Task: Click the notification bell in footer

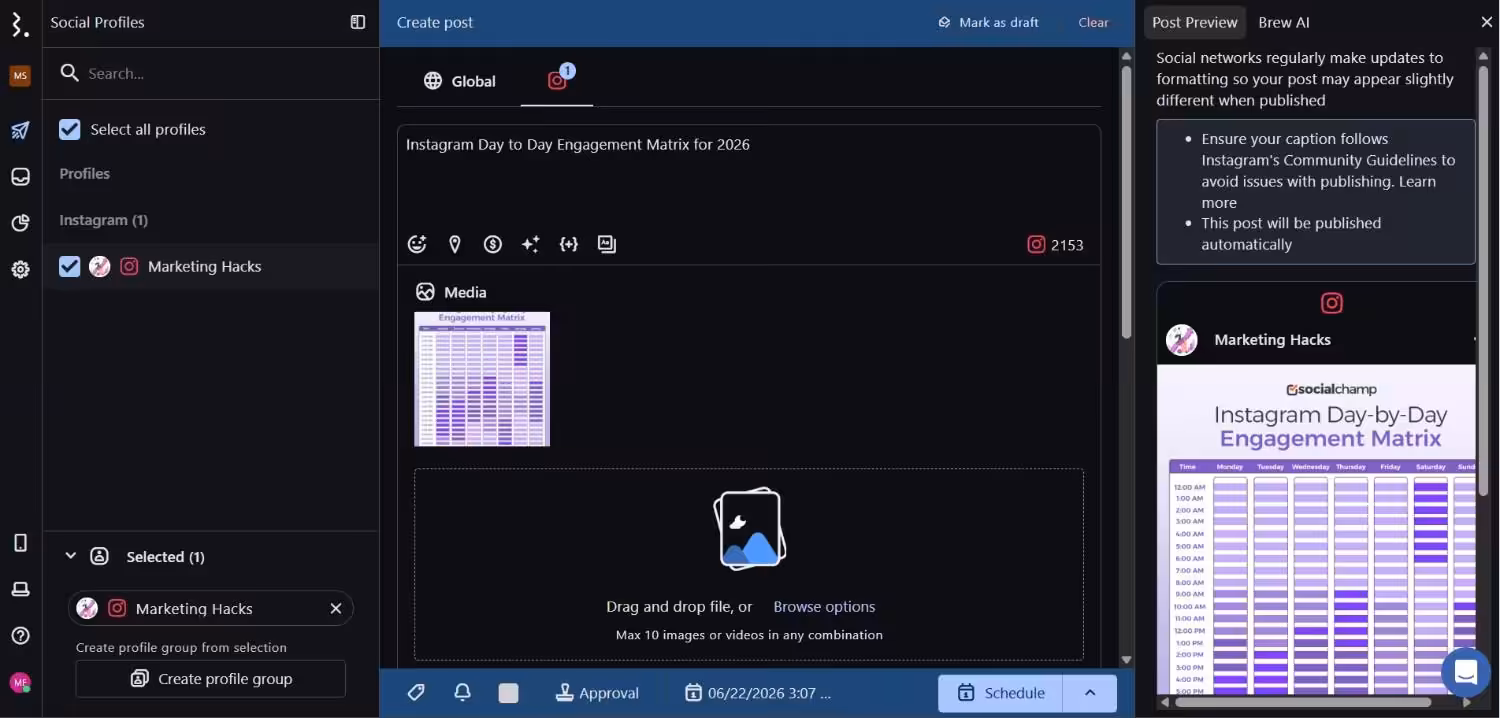Action: tap(462, 692)
